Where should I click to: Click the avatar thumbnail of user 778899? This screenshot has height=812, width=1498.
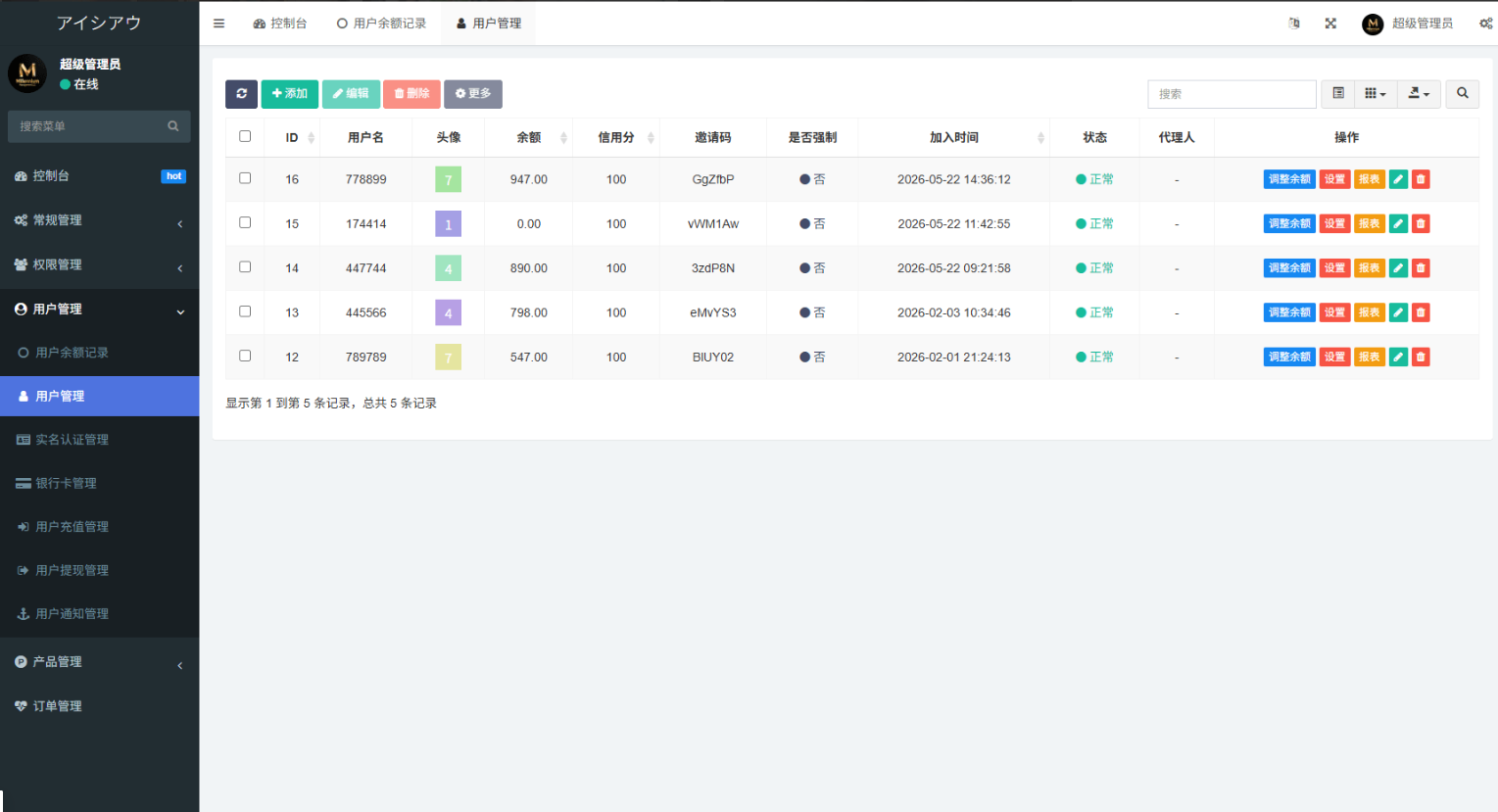tap(448, 179)
